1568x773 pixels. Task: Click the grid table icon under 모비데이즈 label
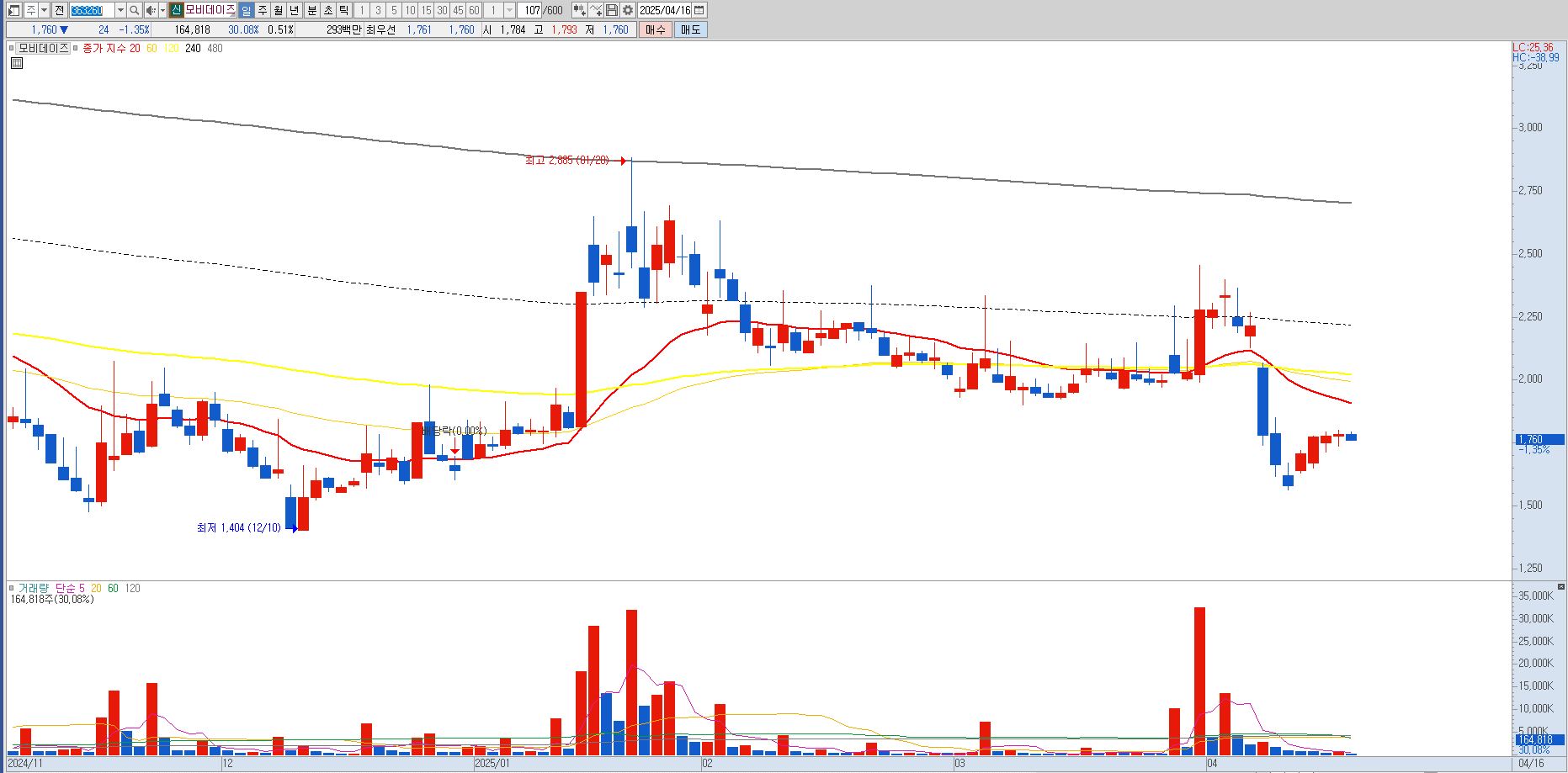(x=17, y=63)
